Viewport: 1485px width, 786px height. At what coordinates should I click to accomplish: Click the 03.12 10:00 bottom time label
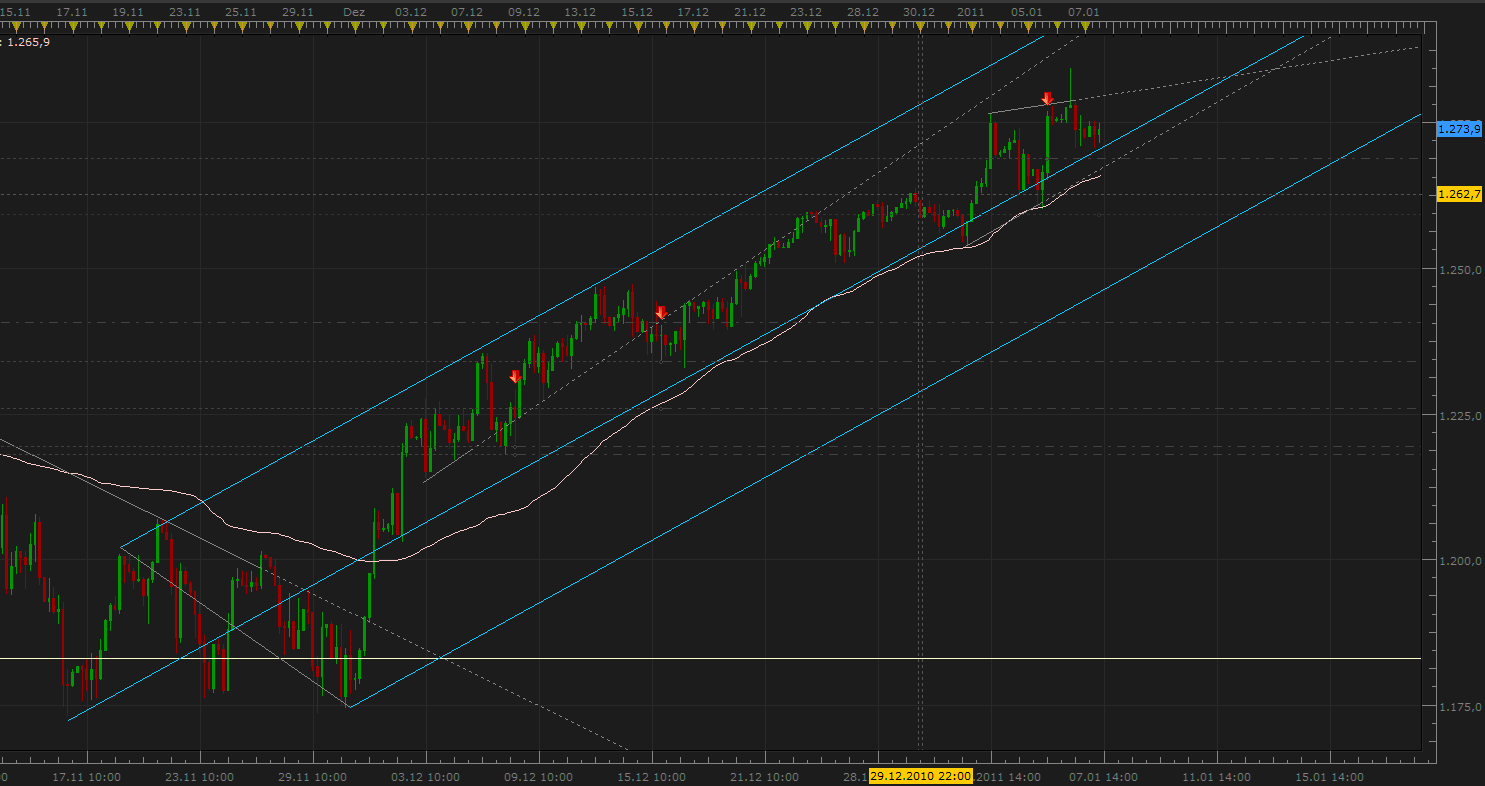pos(426,776)
